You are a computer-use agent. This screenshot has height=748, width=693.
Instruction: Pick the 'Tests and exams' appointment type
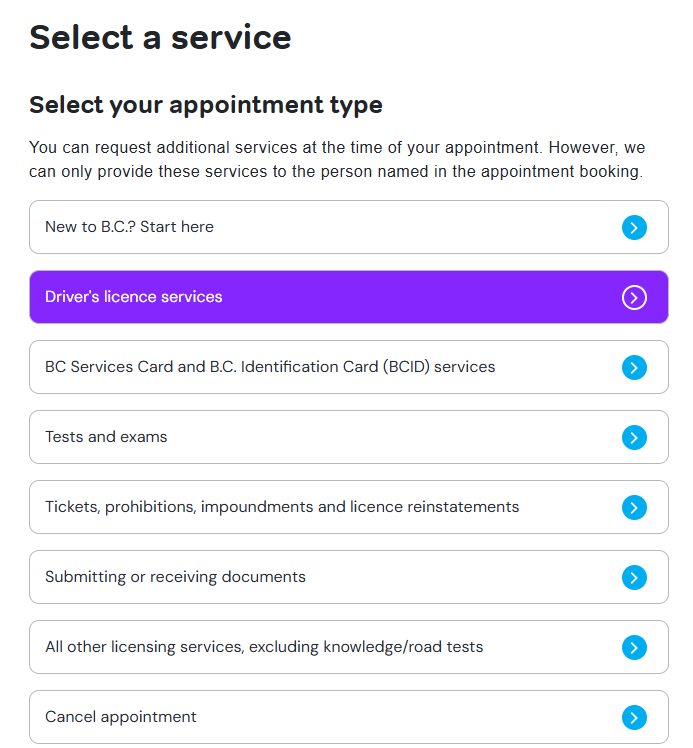pos(106,437)
